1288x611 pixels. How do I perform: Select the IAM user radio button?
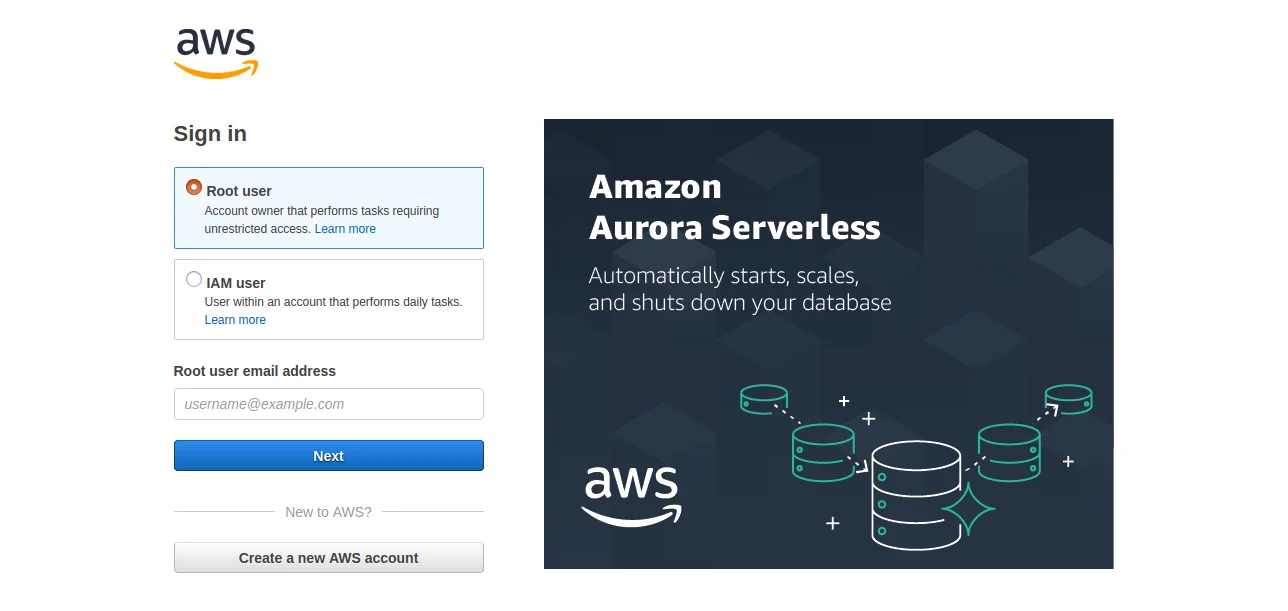tap(194, 280)
